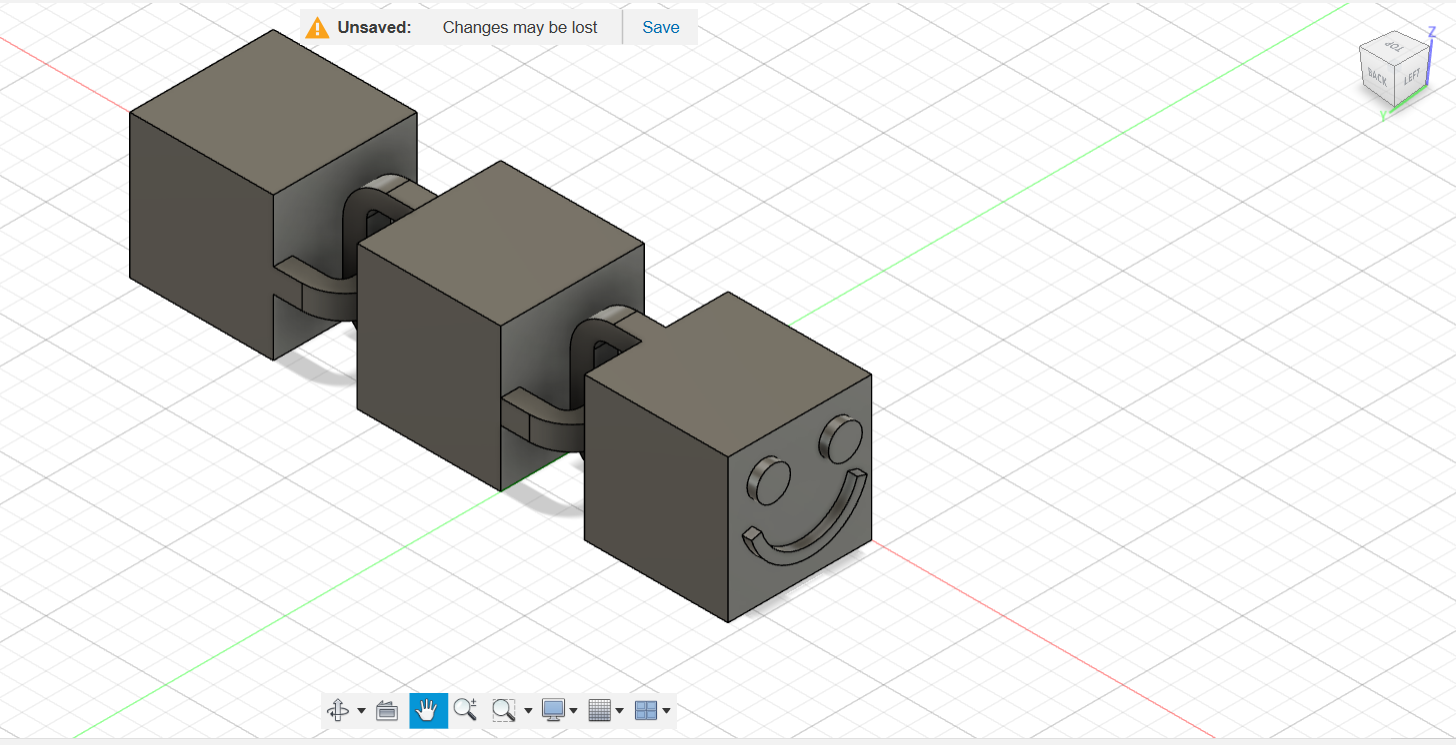The width and height of the screenshot is (1456, 745).
Task: Click the LEFT face of ViewCube
Action: [x=1411, y=77]
